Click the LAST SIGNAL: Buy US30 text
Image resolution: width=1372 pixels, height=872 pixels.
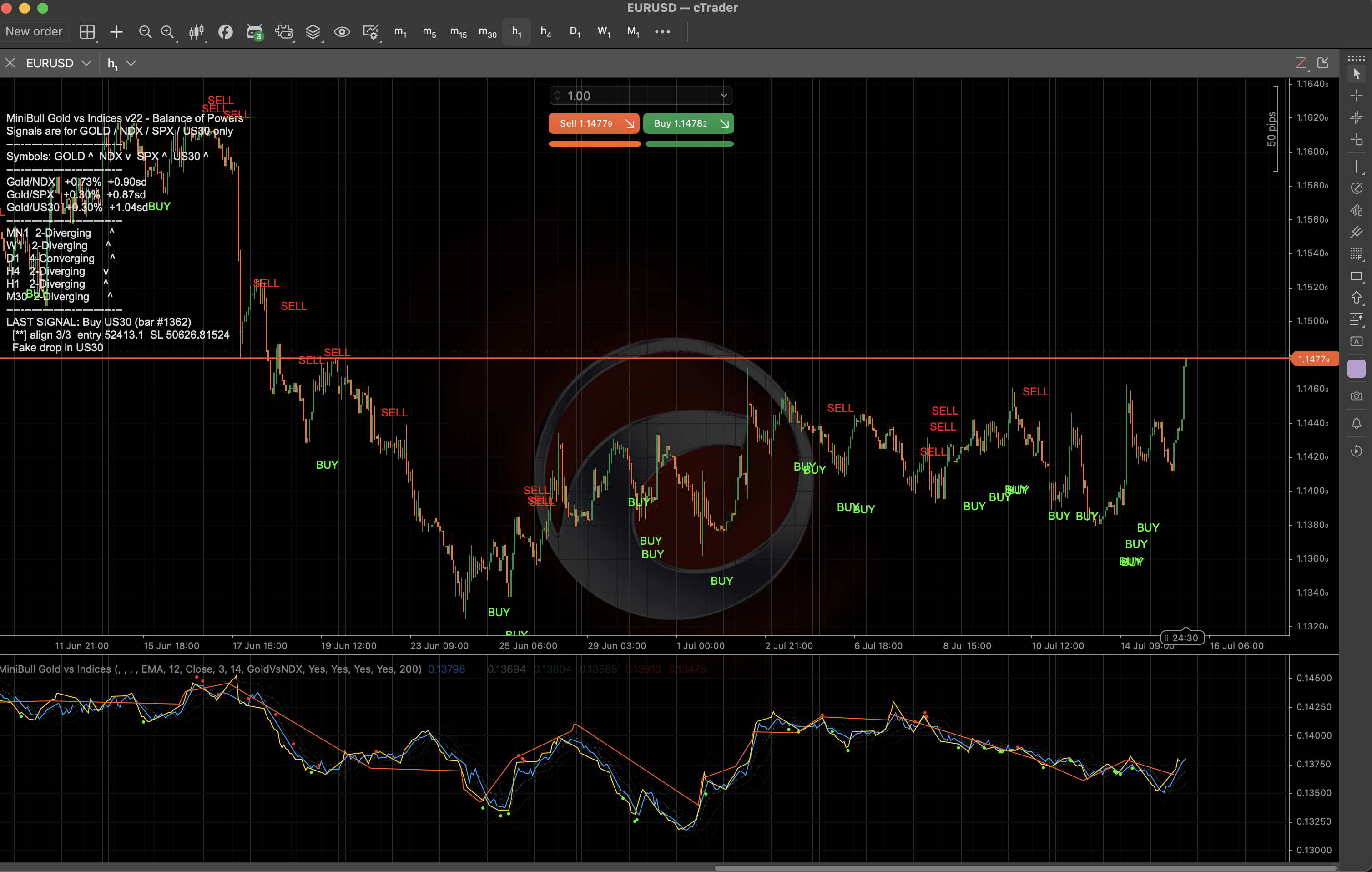click(x=99, y=322)
